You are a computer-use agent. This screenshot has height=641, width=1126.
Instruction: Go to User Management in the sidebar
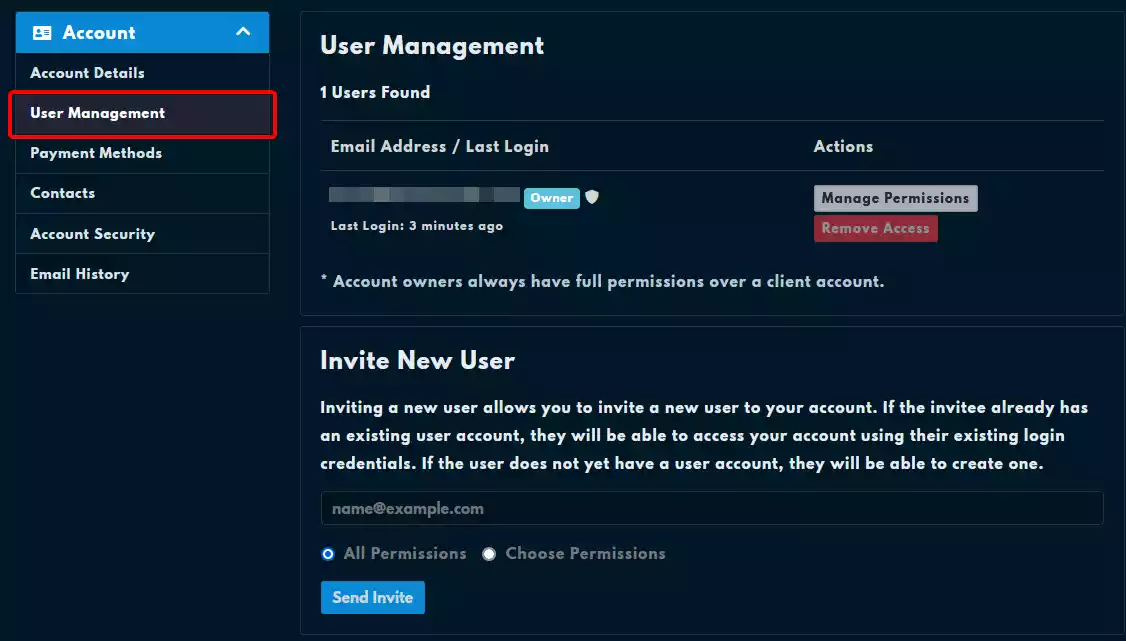coord(96,113)
